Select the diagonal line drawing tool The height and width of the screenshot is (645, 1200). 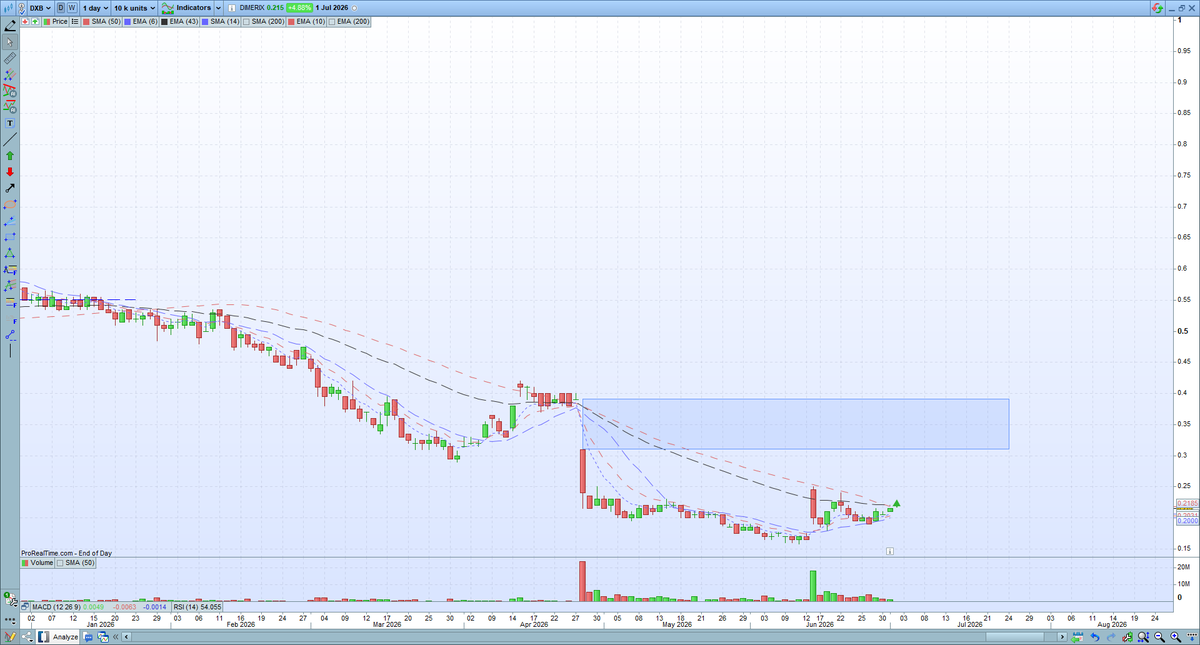10,139
